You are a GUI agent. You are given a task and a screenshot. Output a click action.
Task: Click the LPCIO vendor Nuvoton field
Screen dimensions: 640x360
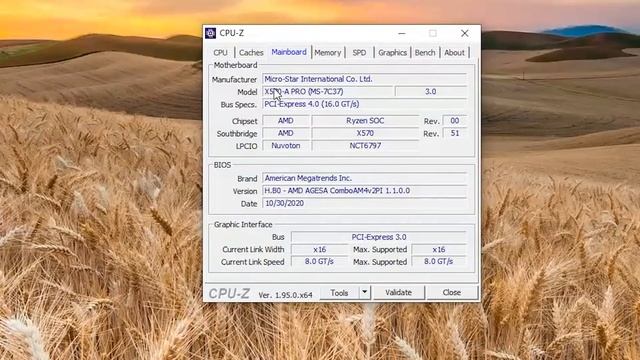coord(286,146)
